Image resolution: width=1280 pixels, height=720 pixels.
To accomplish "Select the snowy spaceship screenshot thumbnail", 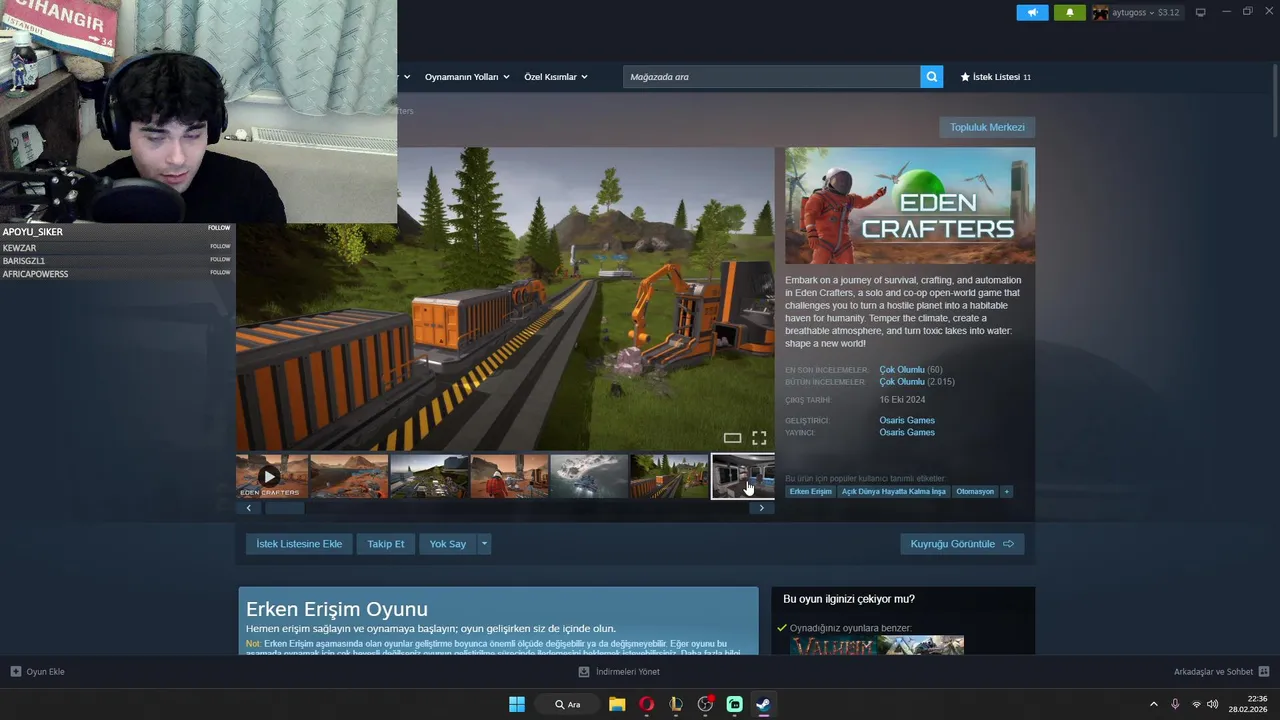I will (589, 476).
